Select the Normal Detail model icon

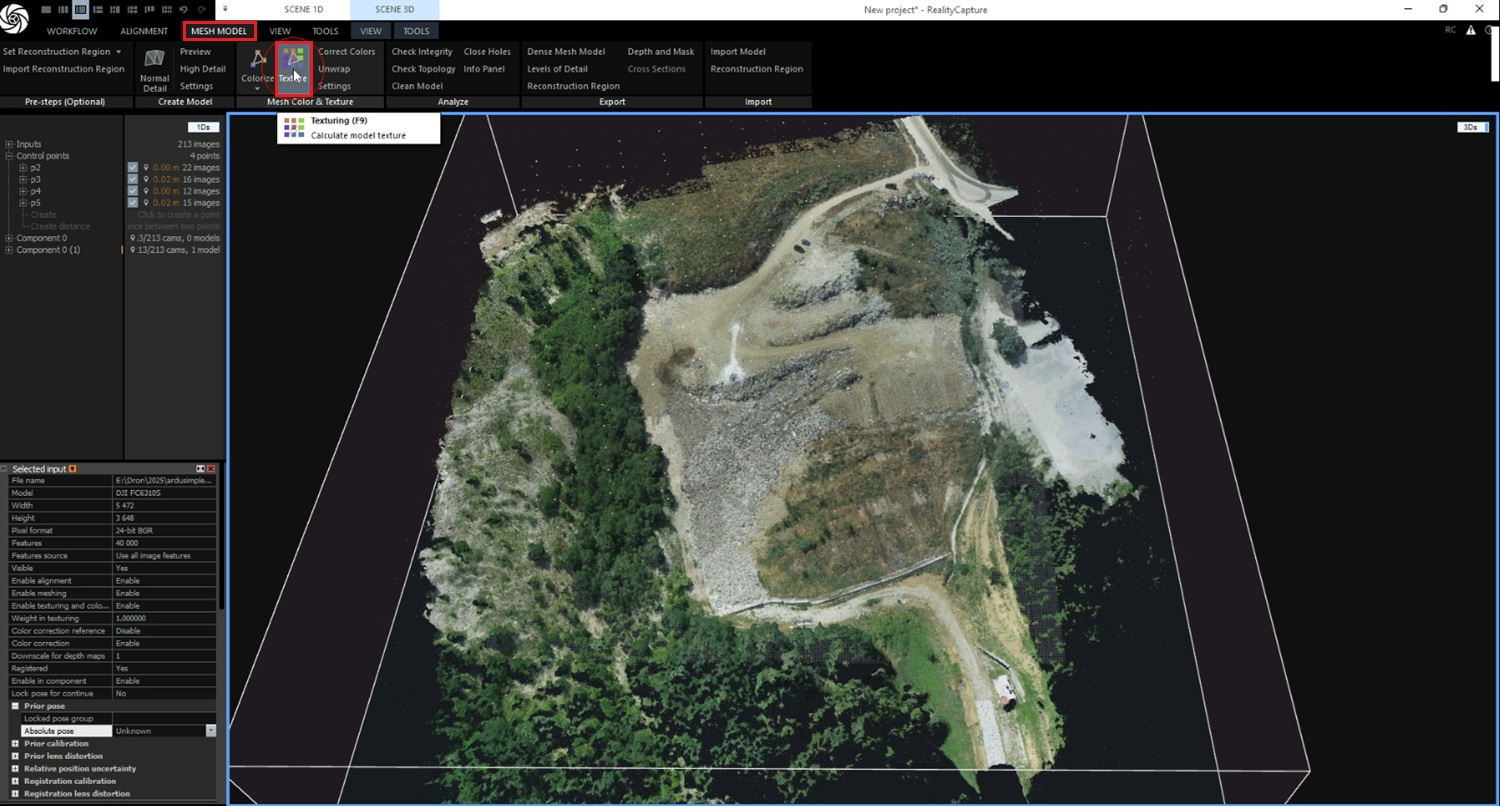(154, 60)
